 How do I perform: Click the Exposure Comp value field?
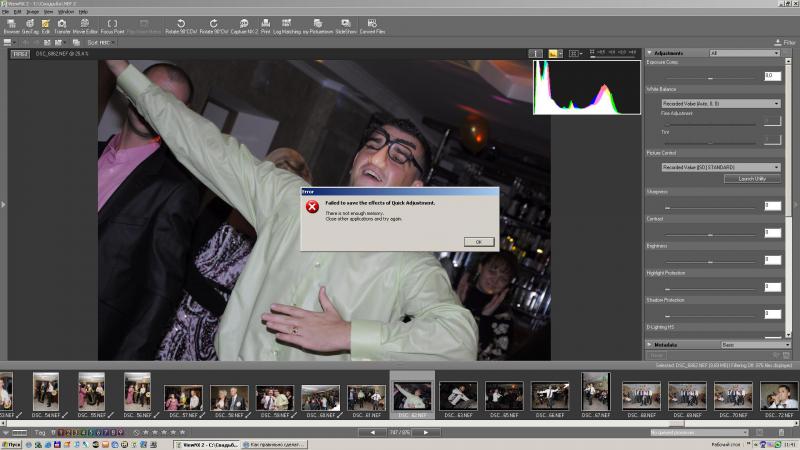[x=772, y=76]
